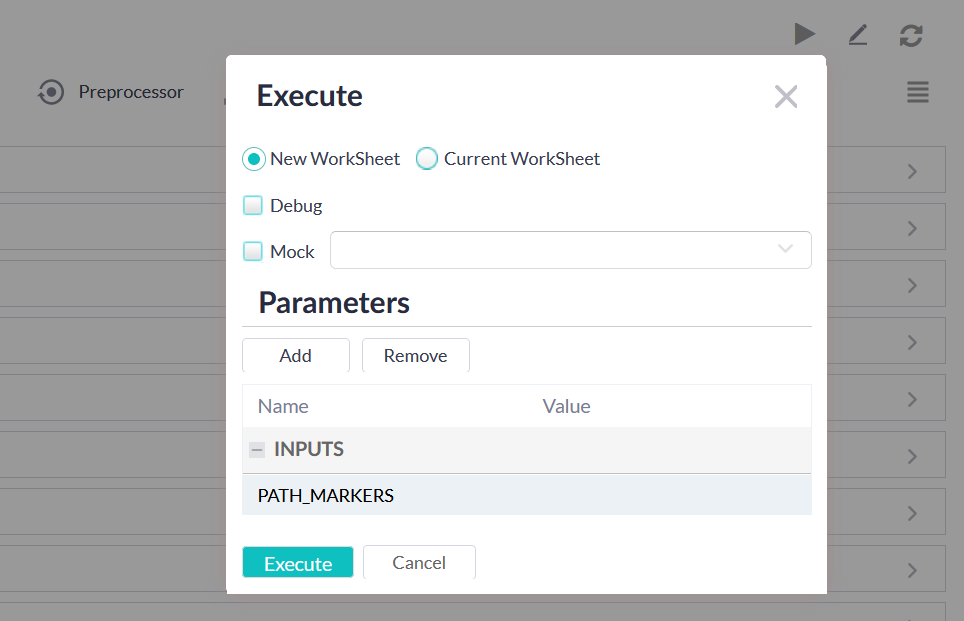Click the pencil edit icon

(x=857, y=35)
